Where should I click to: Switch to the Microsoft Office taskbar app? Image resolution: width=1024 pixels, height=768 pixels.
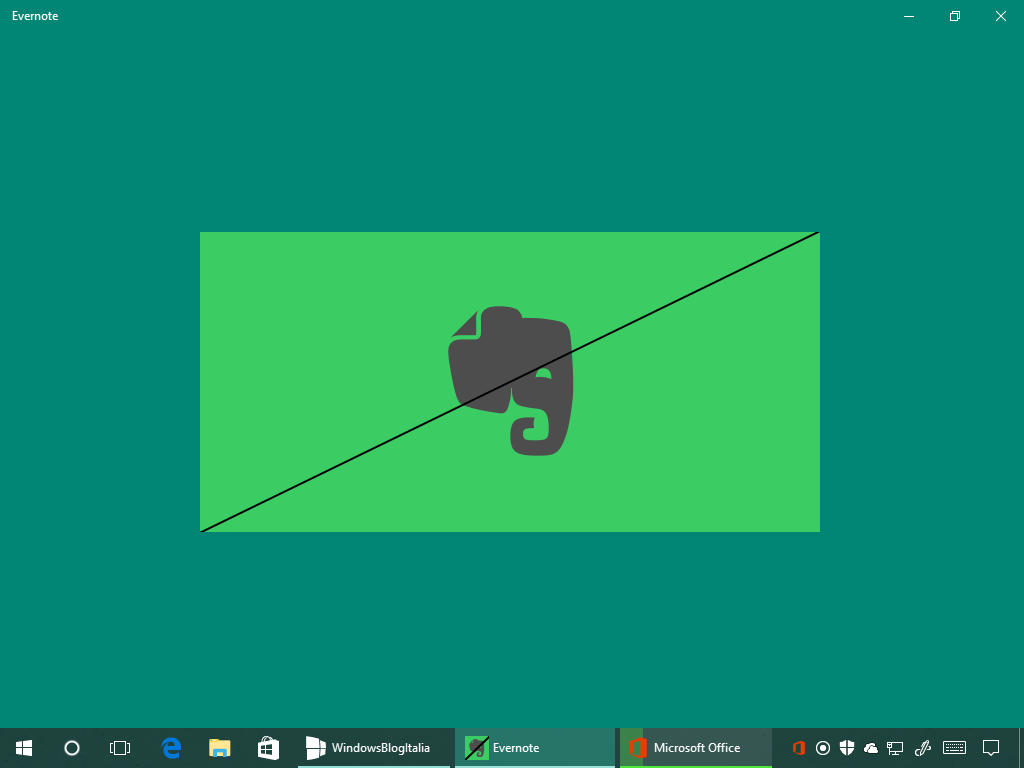(x=696, y=748)
